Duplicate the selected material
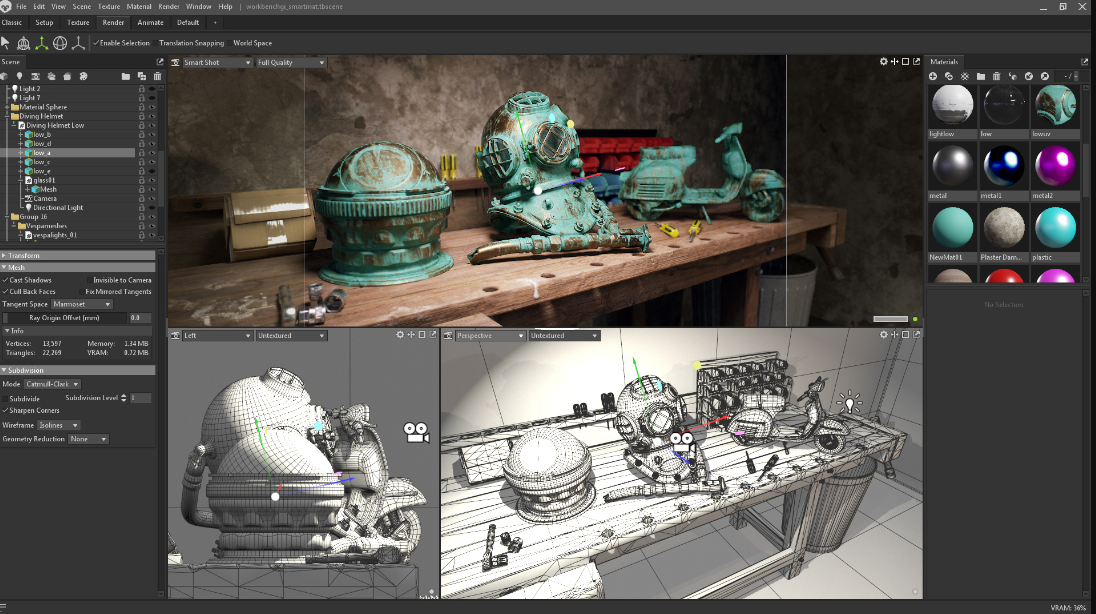Screen dimensions: 1096x614 (949, 76)
